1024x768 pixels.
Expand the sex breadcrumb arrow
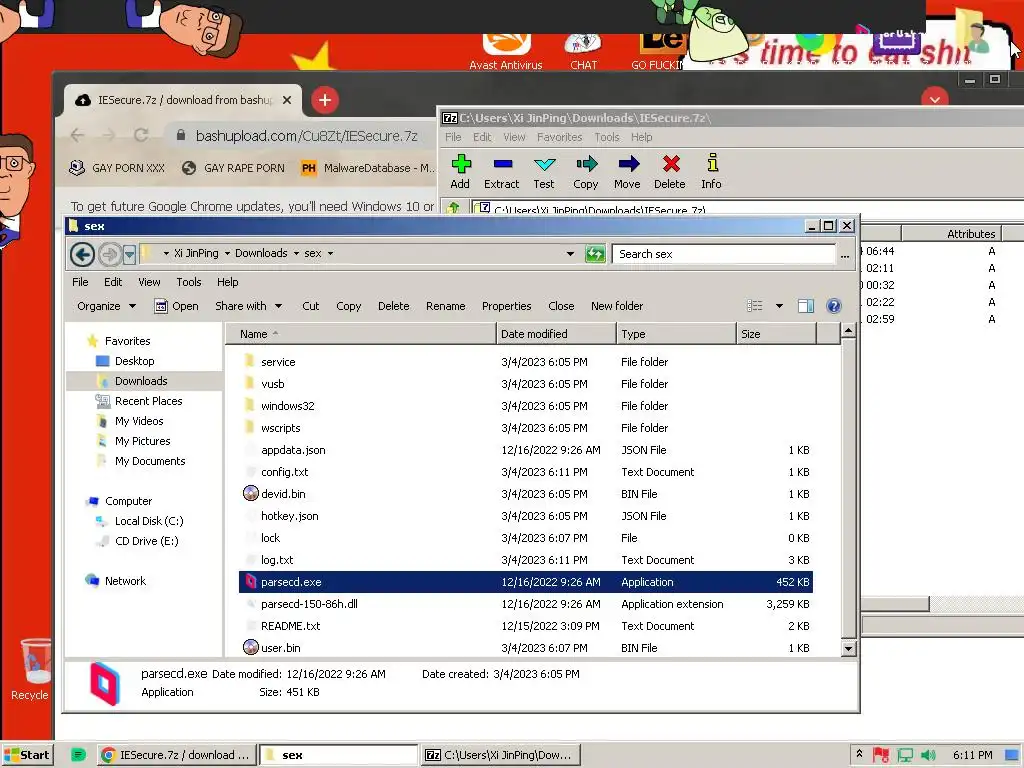[x=330, y=253]
